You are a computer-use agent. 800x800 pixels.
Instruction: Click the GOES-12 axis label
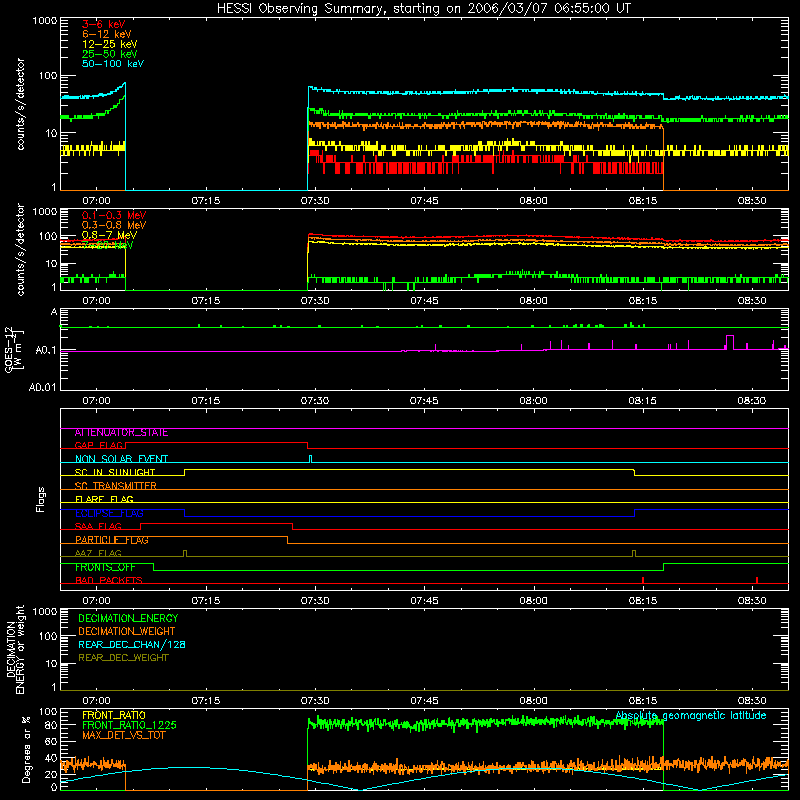(x=13, y=349)
